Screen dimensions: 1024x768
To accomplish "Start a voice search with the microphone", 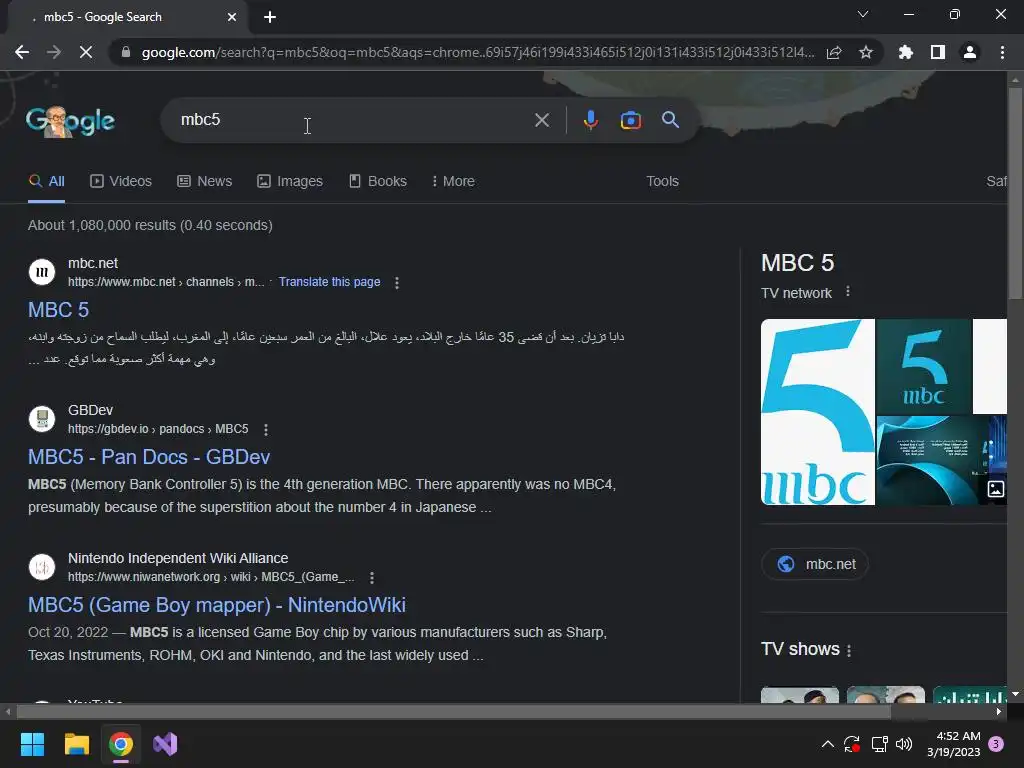I will point(590,120).
